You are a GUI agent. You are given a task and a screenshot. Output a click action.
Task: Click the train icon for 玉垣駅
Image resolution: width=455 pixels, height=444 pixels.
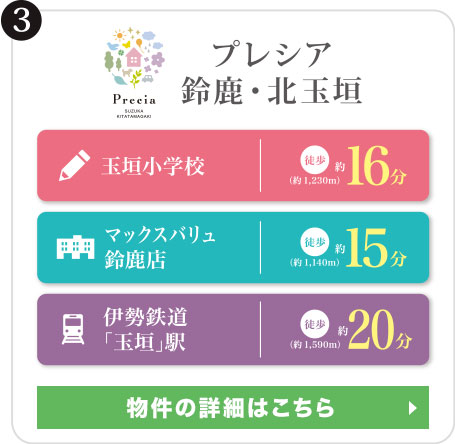pyautogui.click(x=73, y=329)
